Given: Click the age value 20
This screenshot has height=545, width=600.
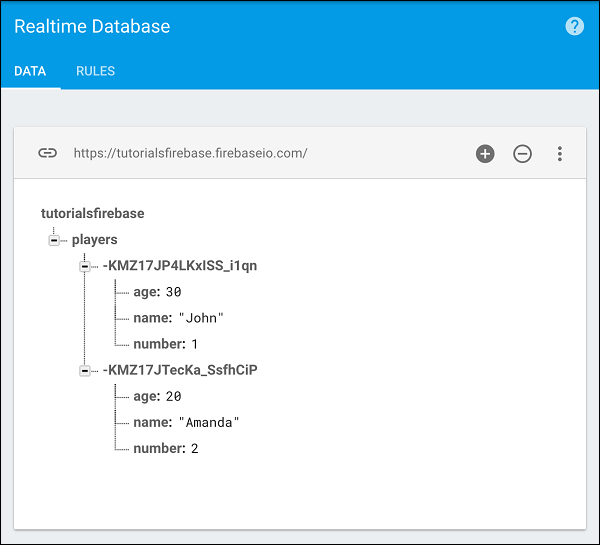Looking at the screenshot, I should (174, 396).
